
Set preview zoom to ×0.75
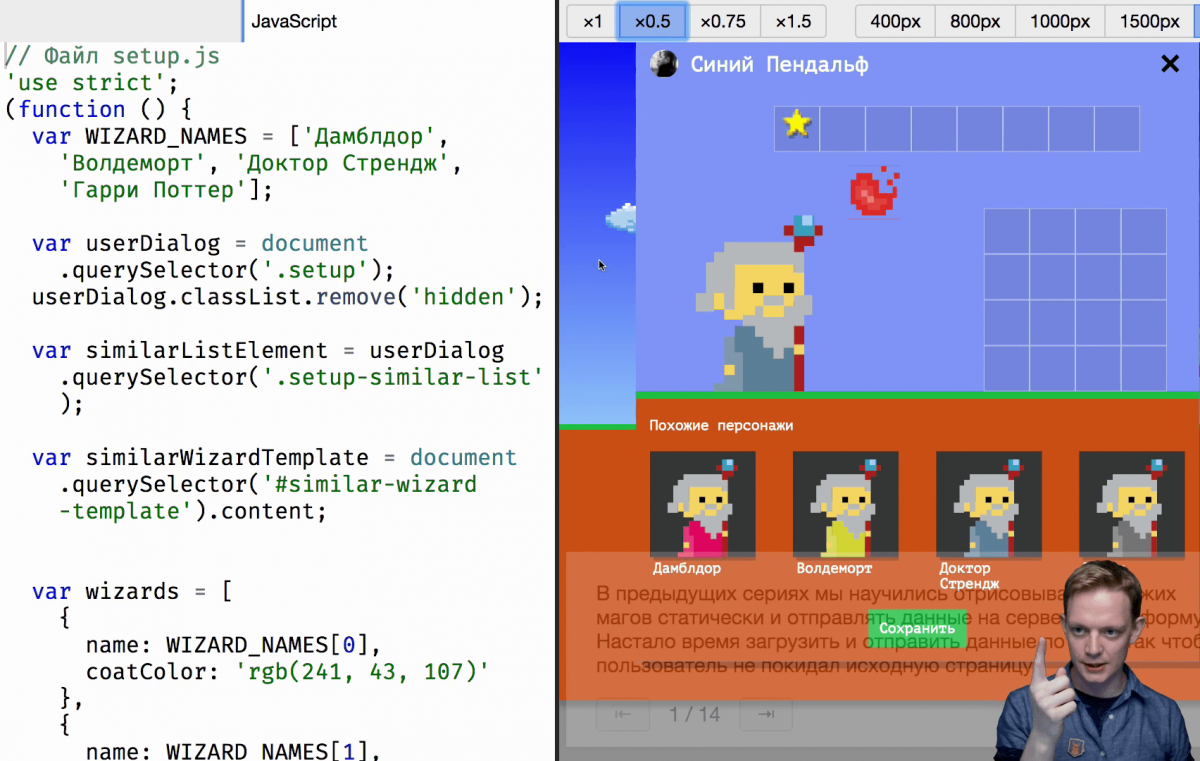tap(723, 21)
